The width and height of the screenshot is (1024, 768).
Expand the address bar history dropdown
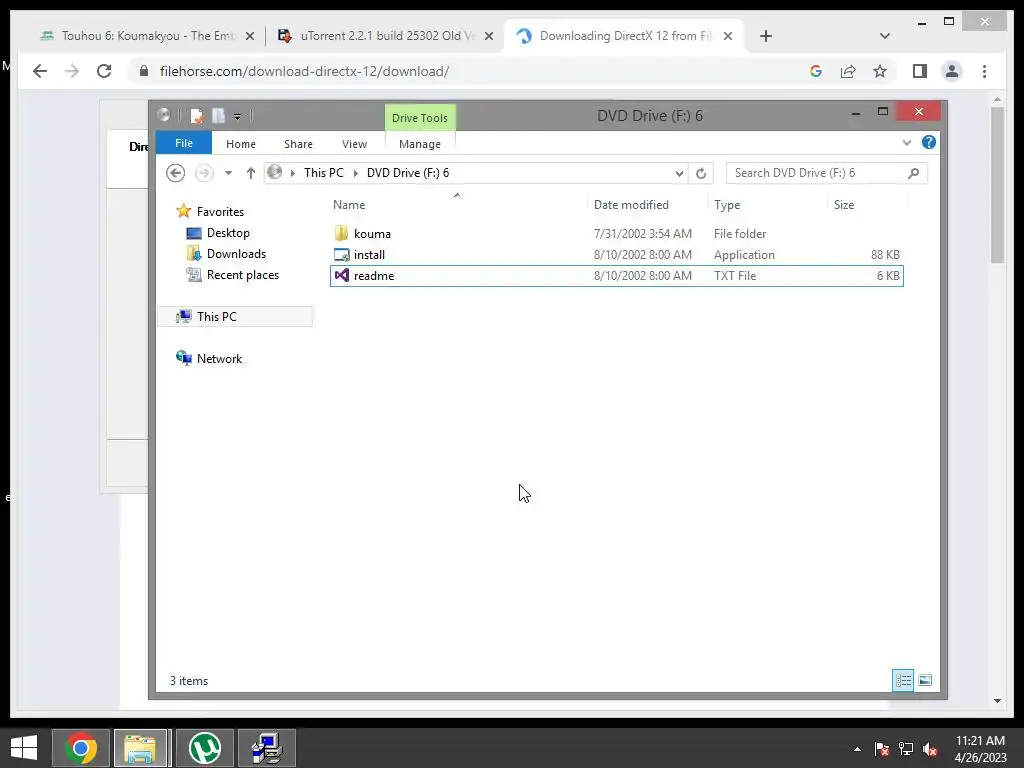coord(679,173)
